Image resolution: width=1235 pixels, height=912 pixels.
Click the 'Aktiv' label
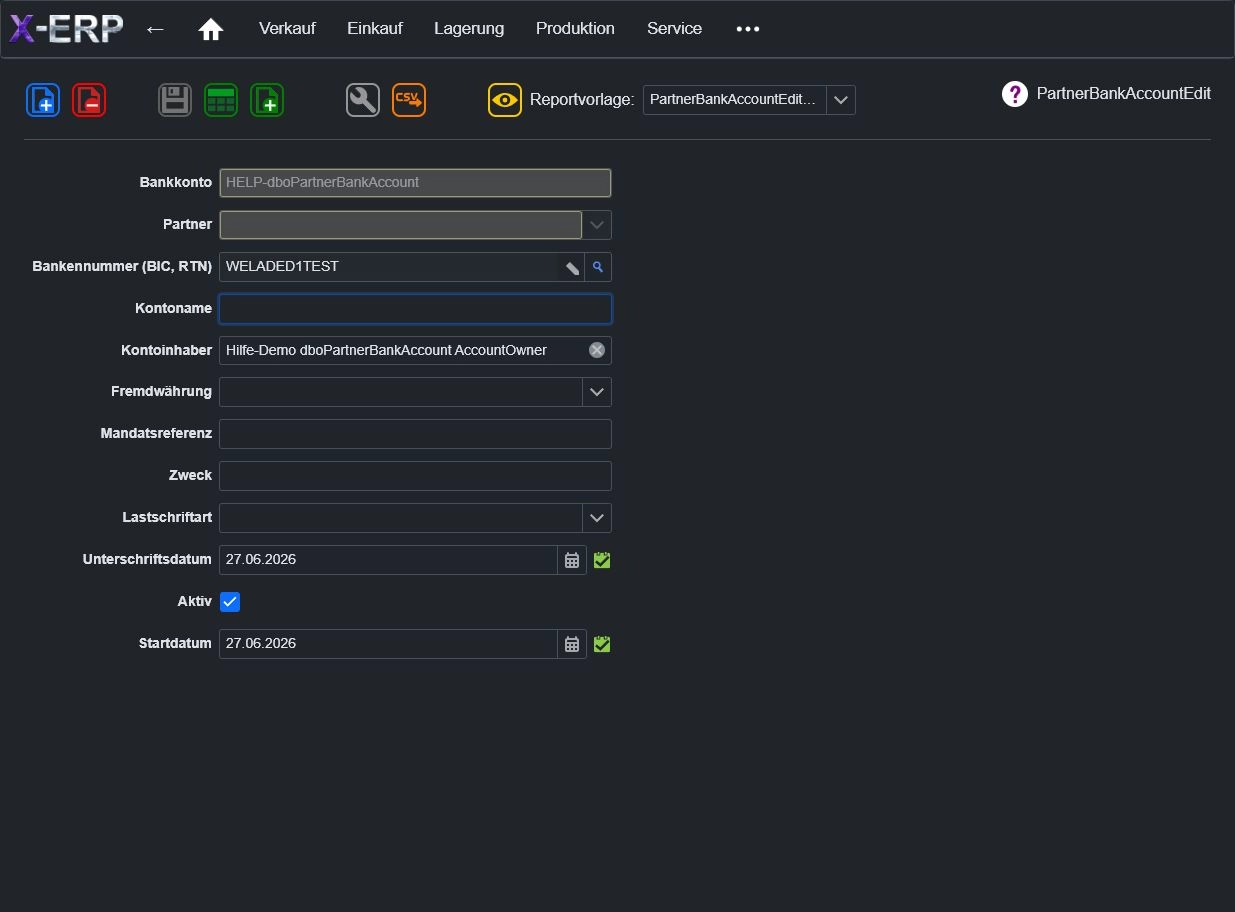[x=194, y=602]
